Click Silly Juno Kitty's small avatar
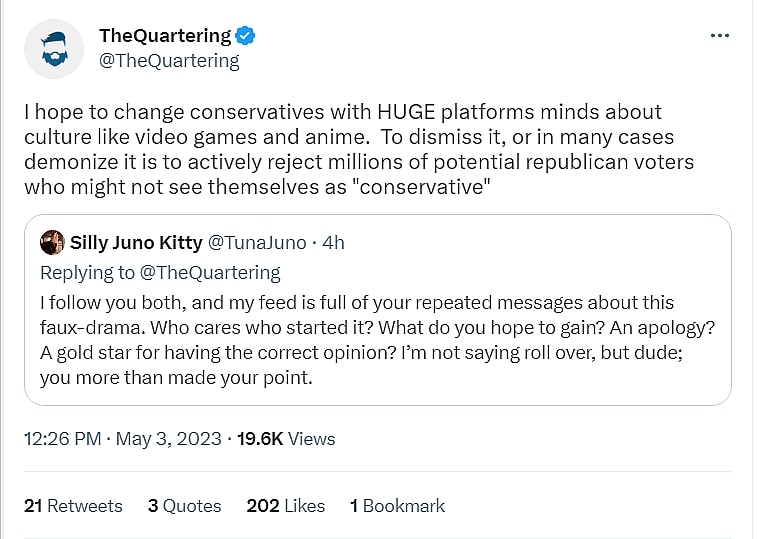 [x=52, y=243]
